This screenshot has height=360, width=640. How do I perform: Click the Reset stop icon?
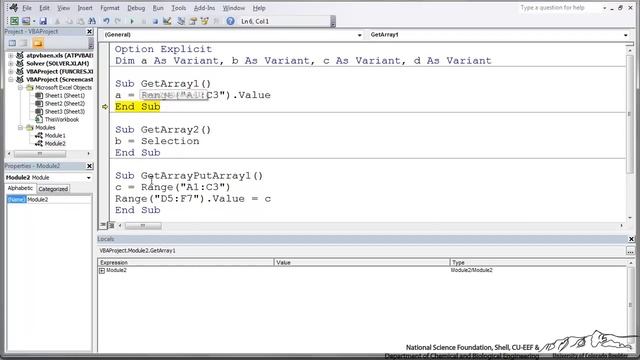tap(155, 21)
